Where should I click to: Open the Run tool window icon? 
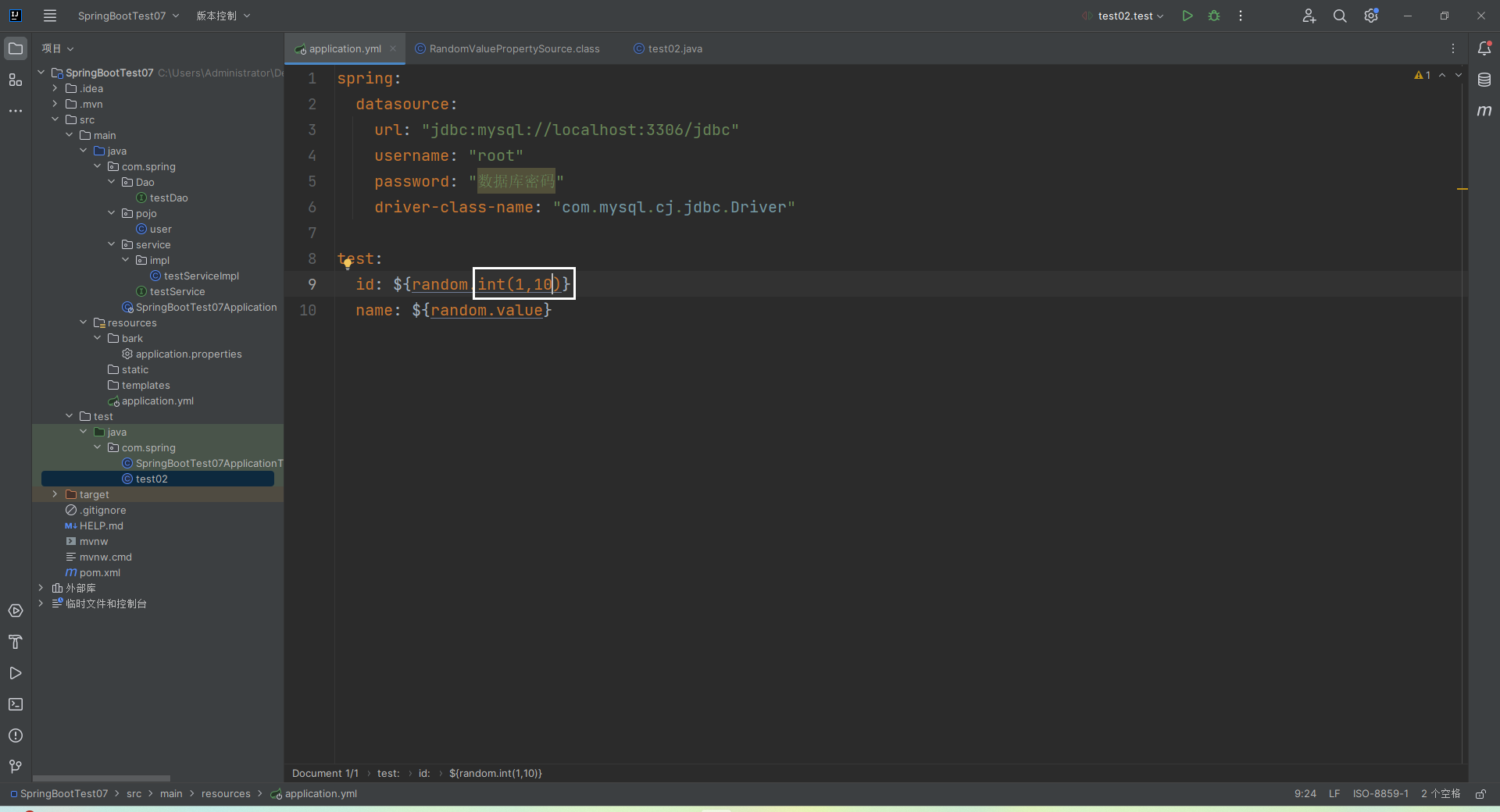(x=16, y=673)
